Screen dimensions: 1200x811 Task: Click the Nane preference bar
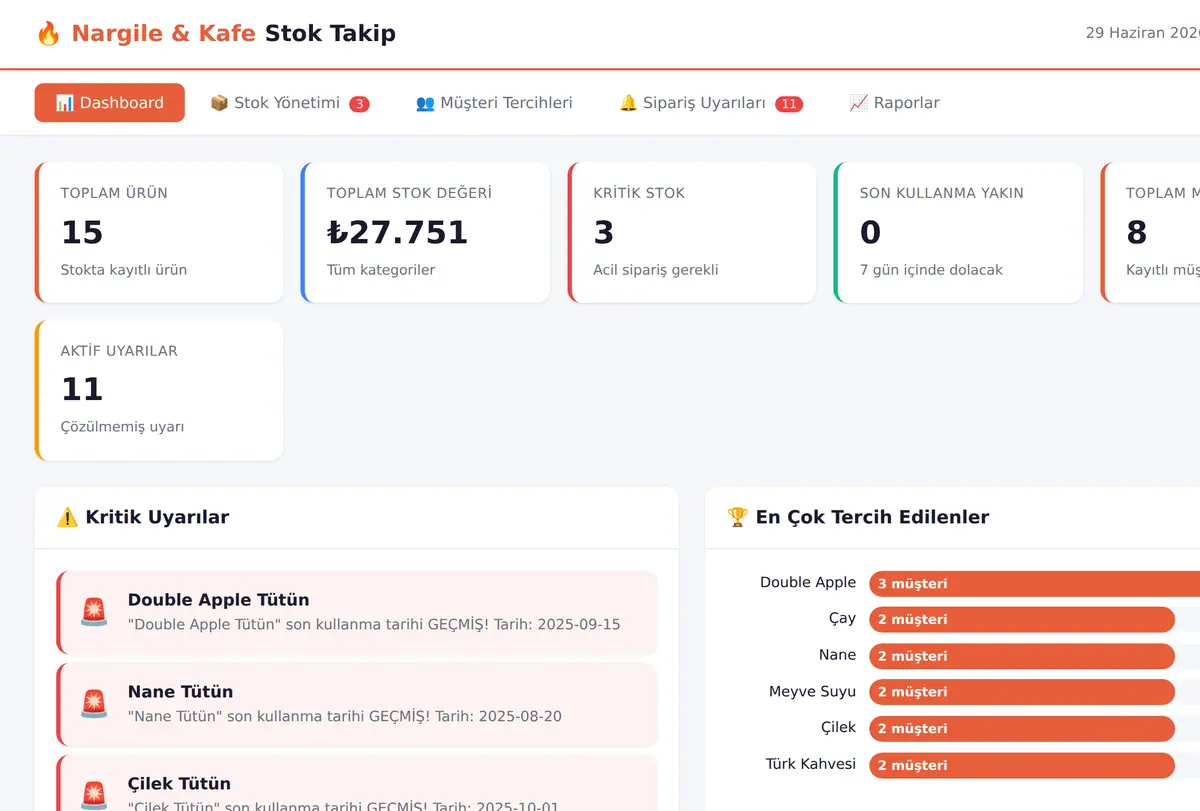tap(1021, 656)
